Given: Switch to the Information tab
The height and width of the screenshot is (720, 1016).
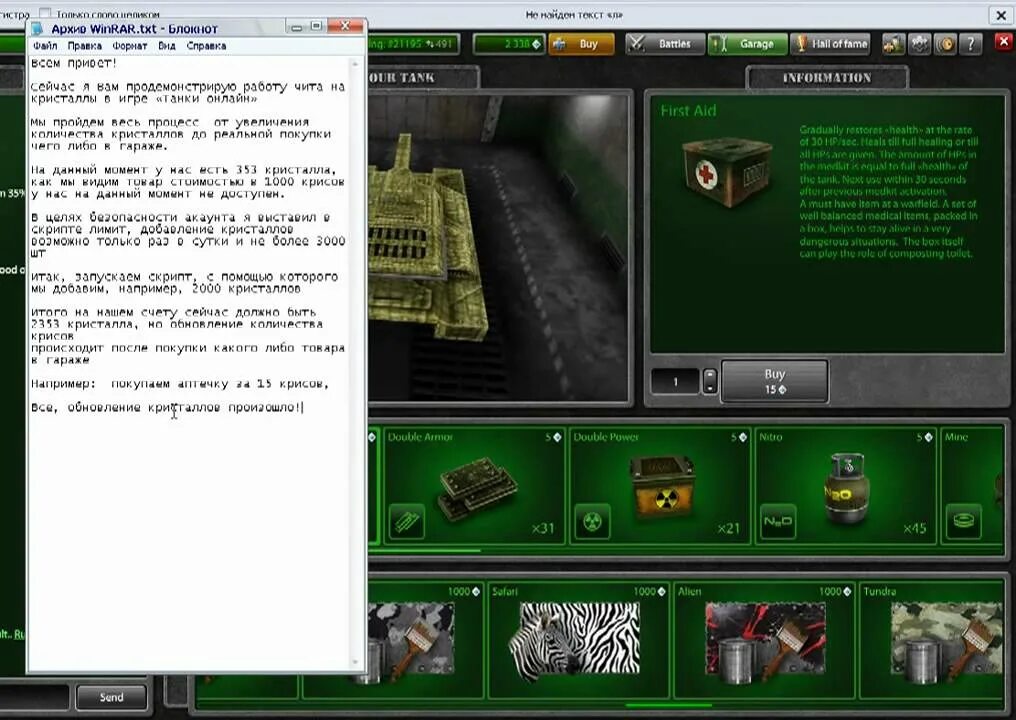Looking at the screenshot, I should tap(827, 78).
